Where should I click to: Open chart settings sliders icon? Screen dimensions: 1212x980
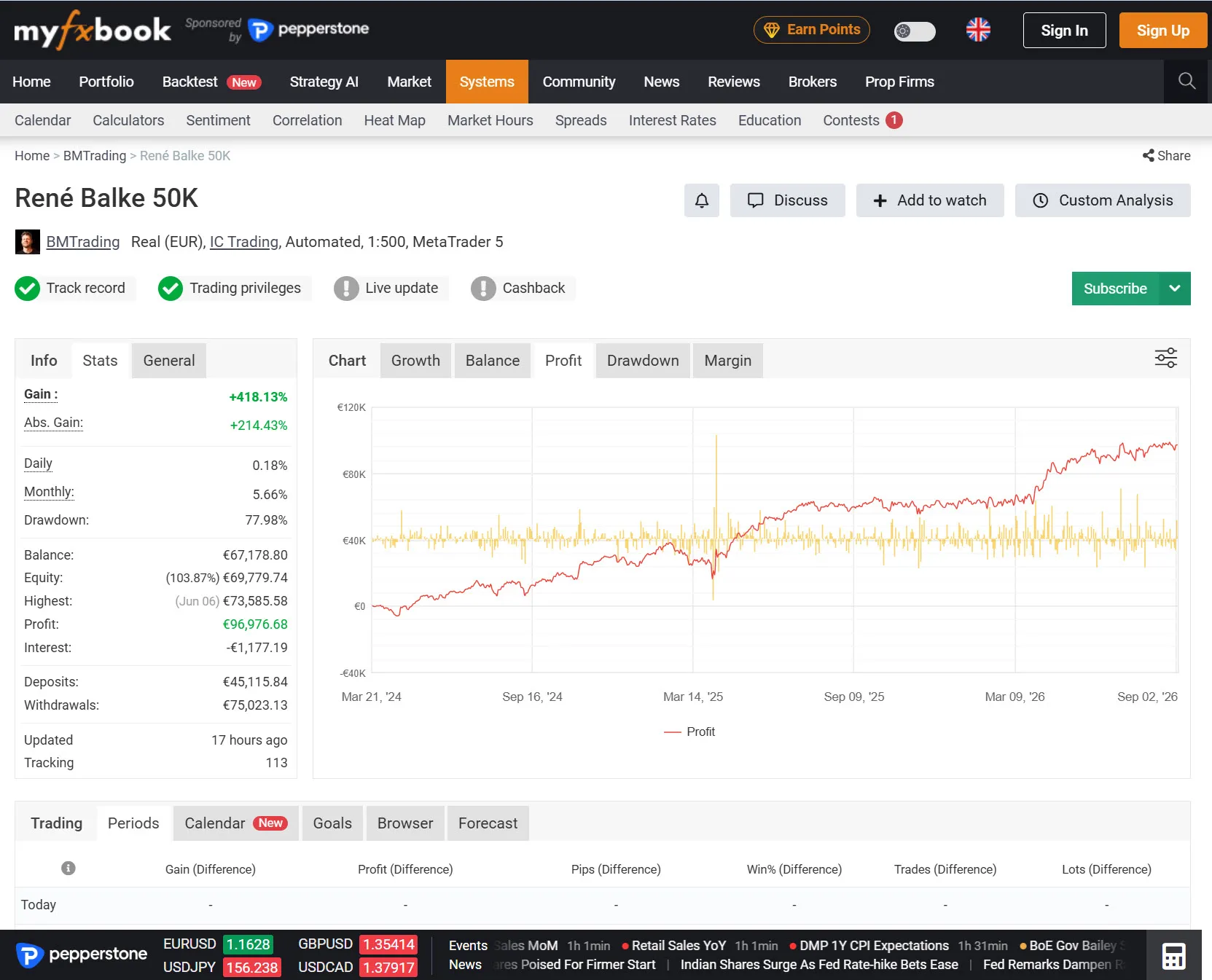coord(1166,358)
